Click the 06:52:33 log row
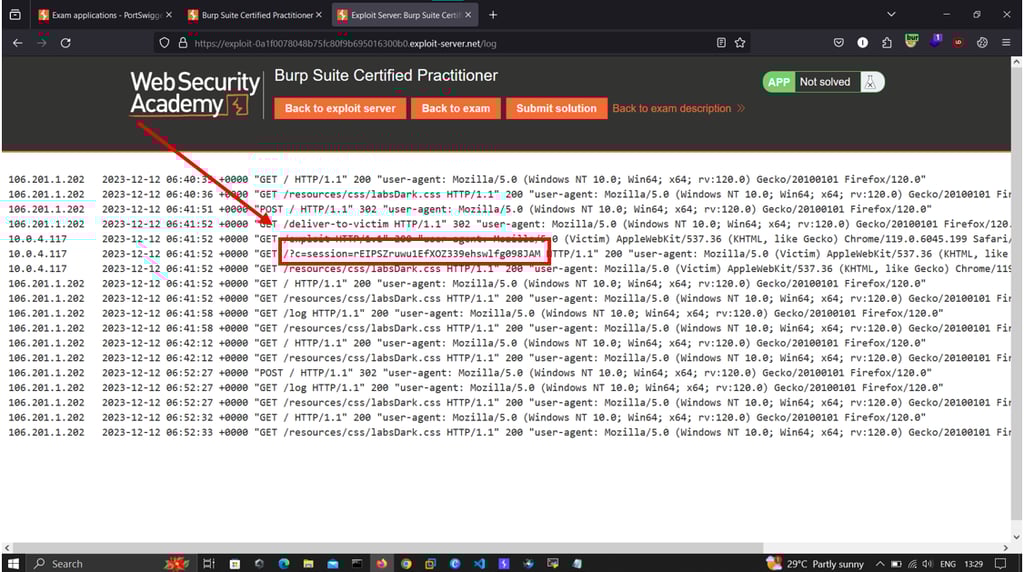 [x=509, y=432]
